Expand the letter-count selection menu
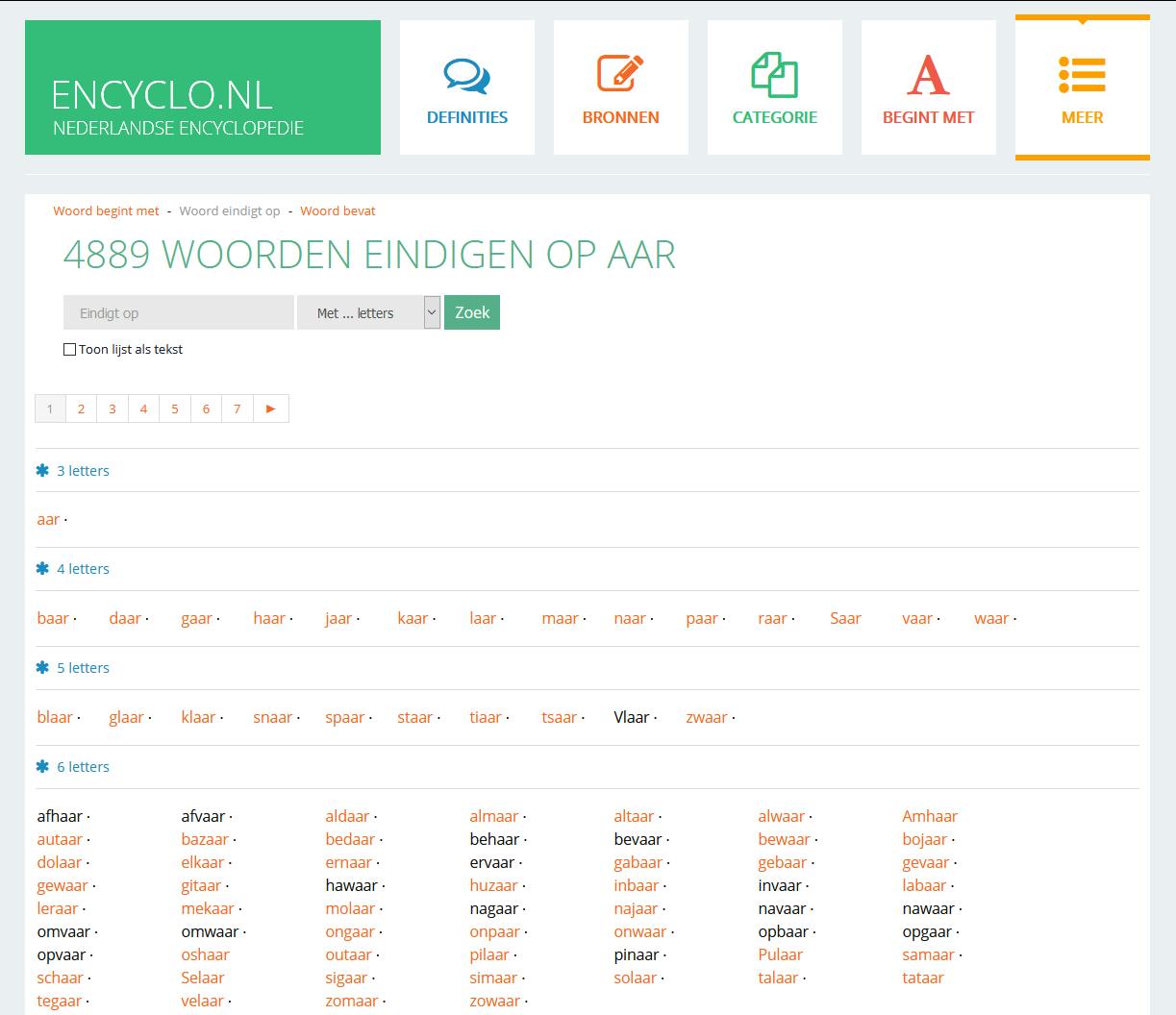The image size is (1176, 1015). click(x=431, y=312)
